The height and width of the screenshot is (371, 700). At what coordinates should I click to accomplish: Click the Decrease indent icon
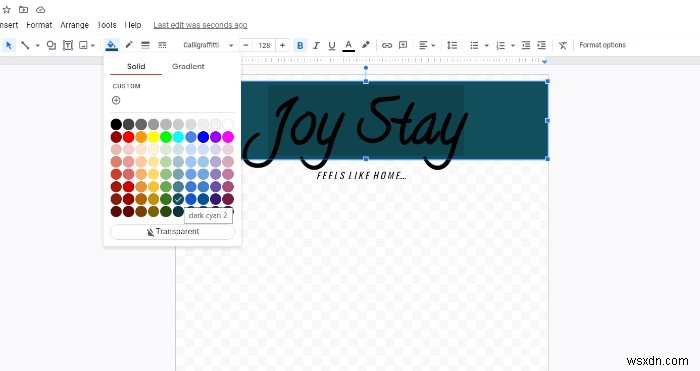click(526, 45)
